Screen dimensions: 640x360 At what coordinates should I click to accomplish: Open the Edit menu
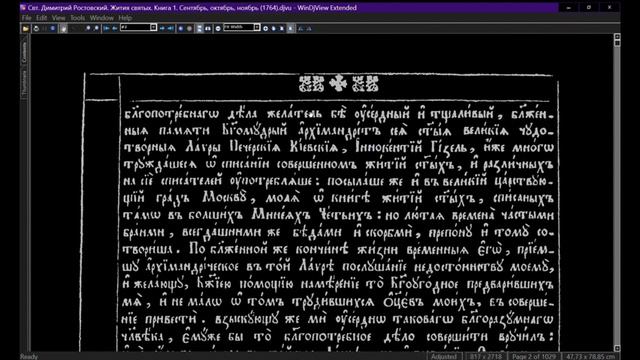click(x=41, y=18)
